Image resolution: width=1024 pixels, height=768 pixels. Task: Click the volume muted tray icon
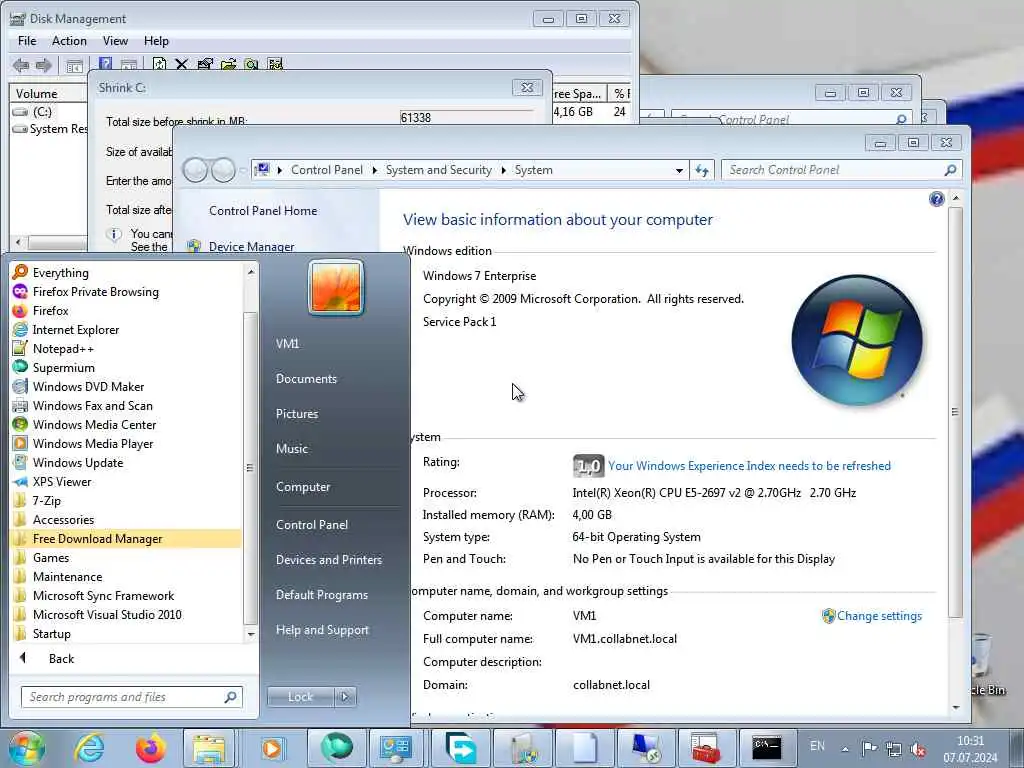click(918, 749)
